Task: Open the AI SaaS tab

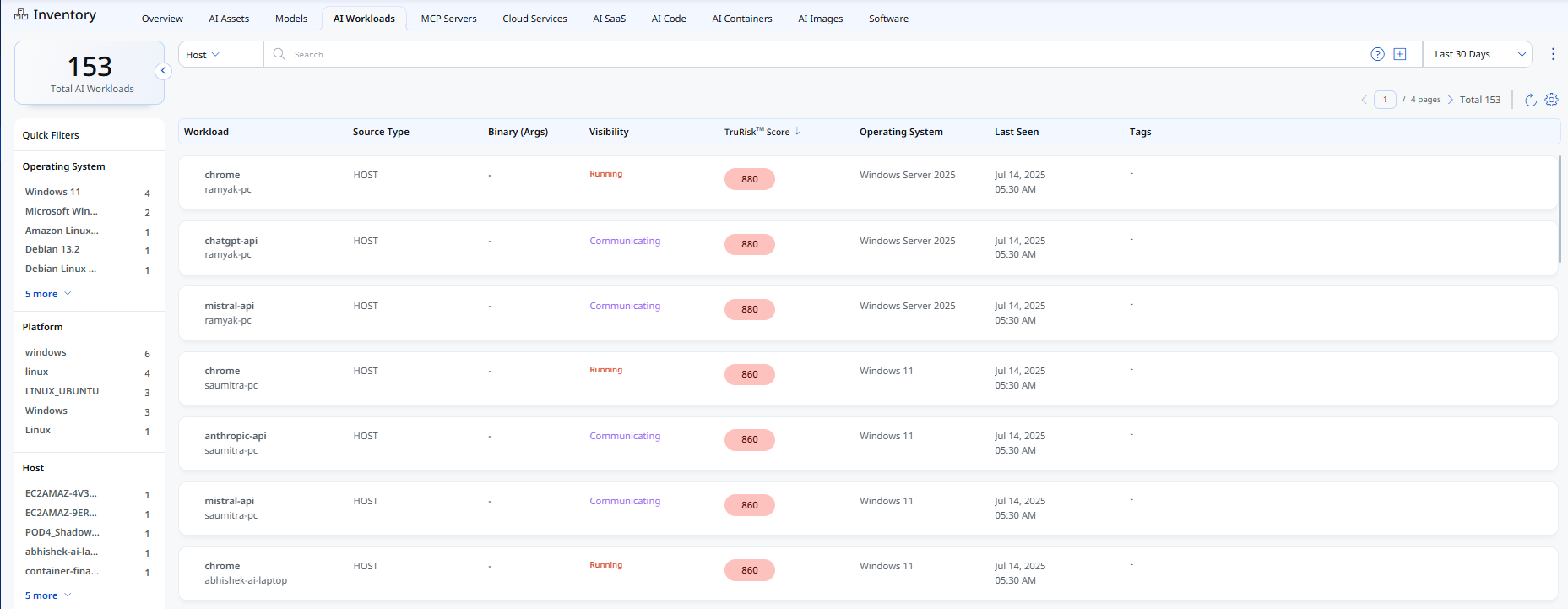Action: pyautogui.click(x=609, y=19)
